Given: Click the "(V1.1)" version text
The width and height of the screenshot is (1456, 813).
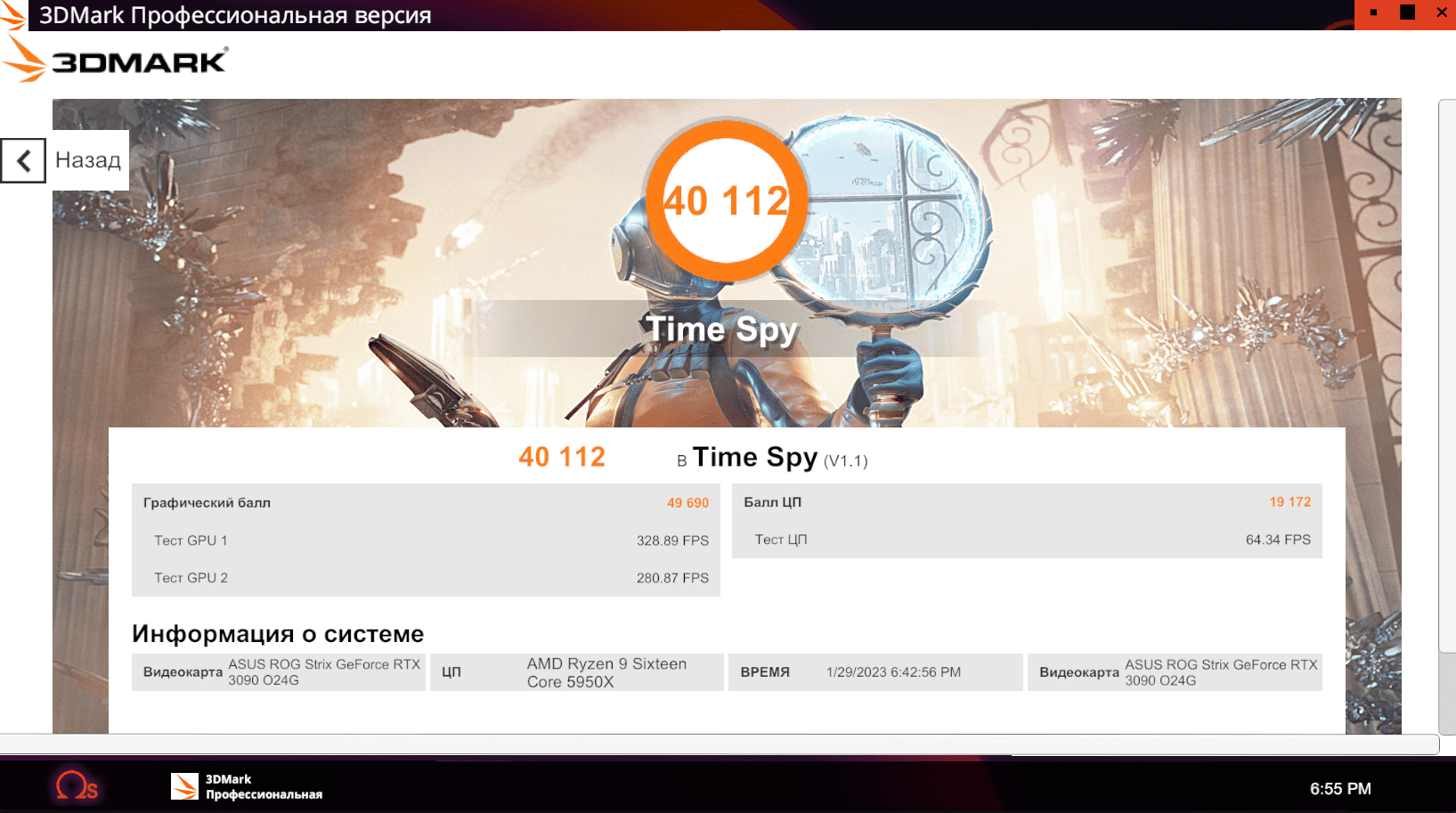Looking at the screenshot, I should pyautogui.click(x=845, y=461).
